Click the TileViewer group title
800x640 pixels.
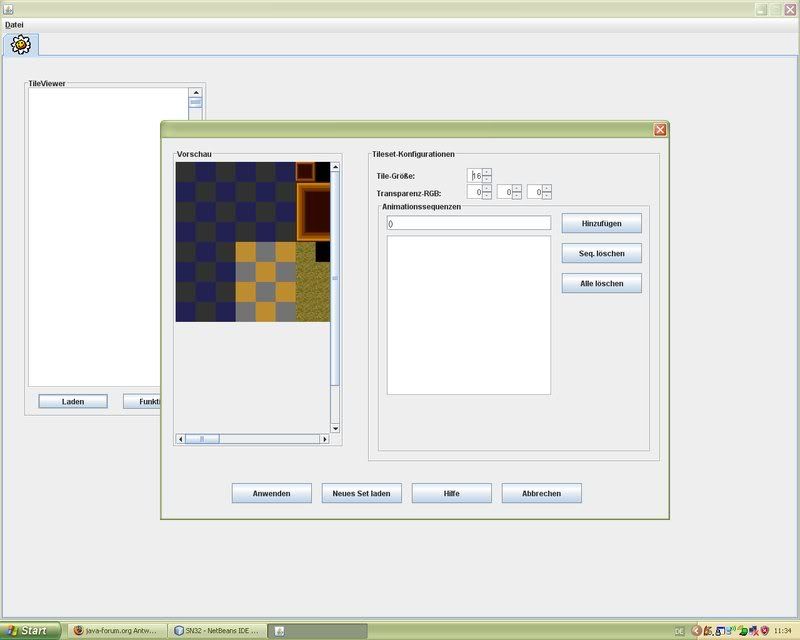click(47, 84)
